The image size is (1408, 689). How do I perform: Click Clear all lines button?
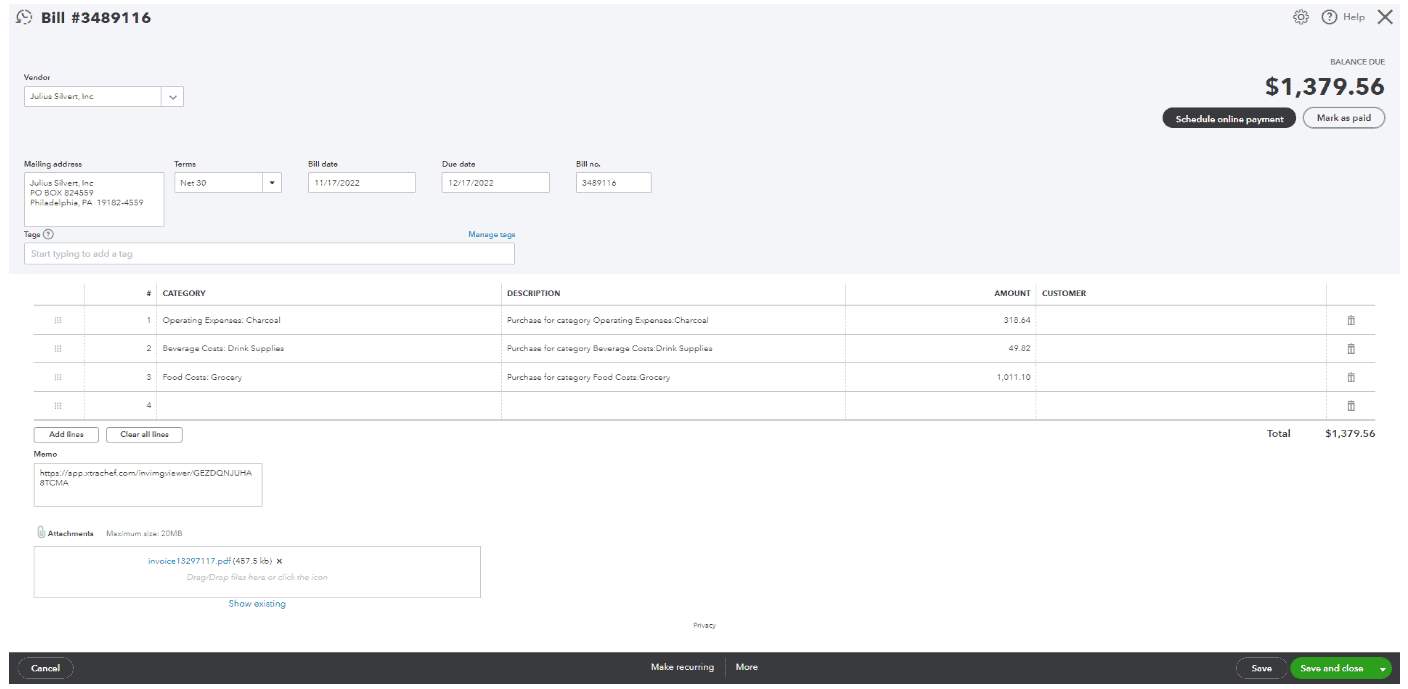[x=144, y=434]
